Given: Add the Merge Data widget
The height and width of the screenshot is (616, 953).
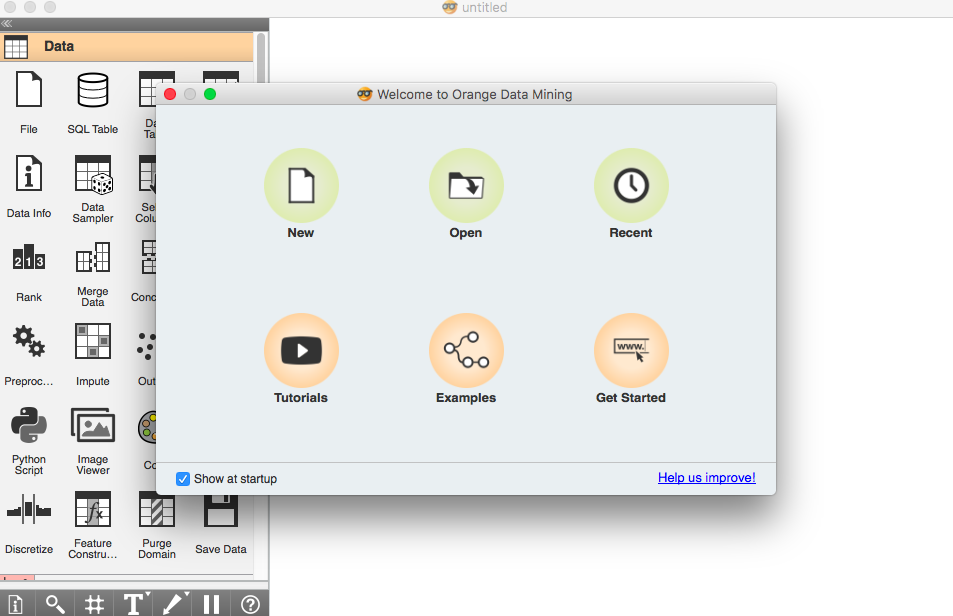Looking at the screenshot, I should pyautogui.click(x=92, y=273).
